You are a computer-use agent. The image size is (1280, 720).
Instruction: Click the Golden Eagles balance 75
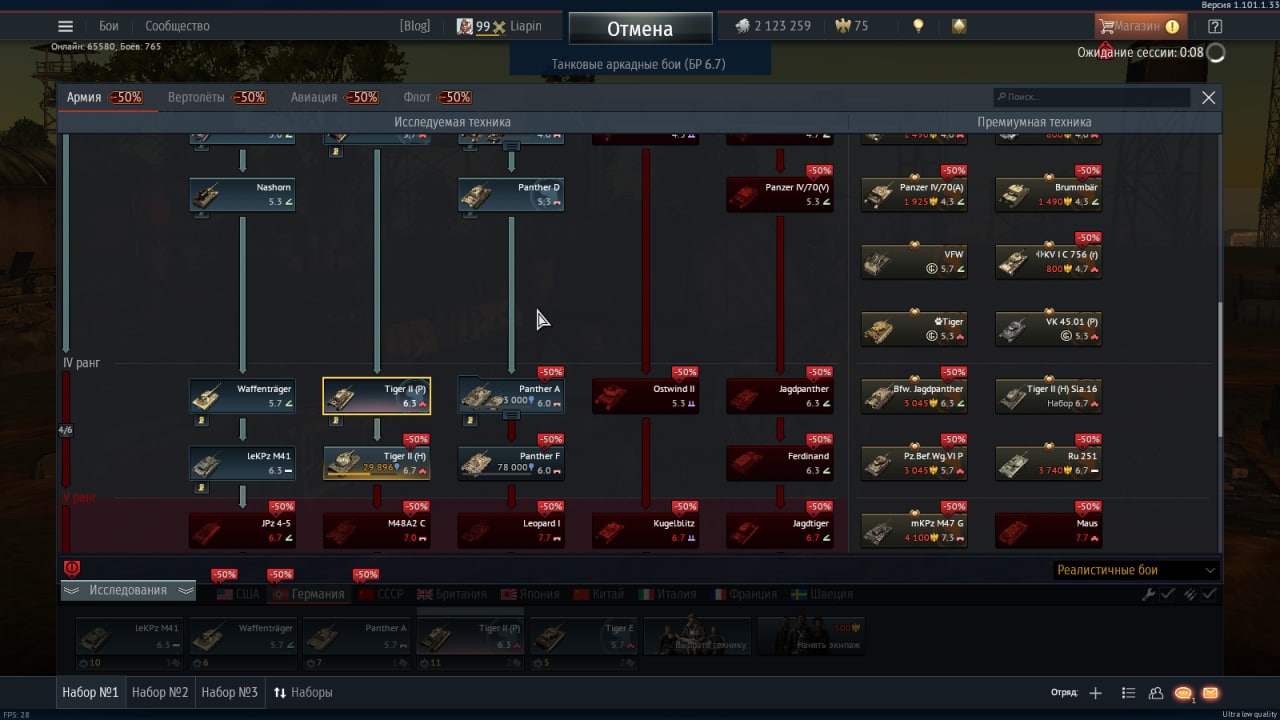pos(852,26)
